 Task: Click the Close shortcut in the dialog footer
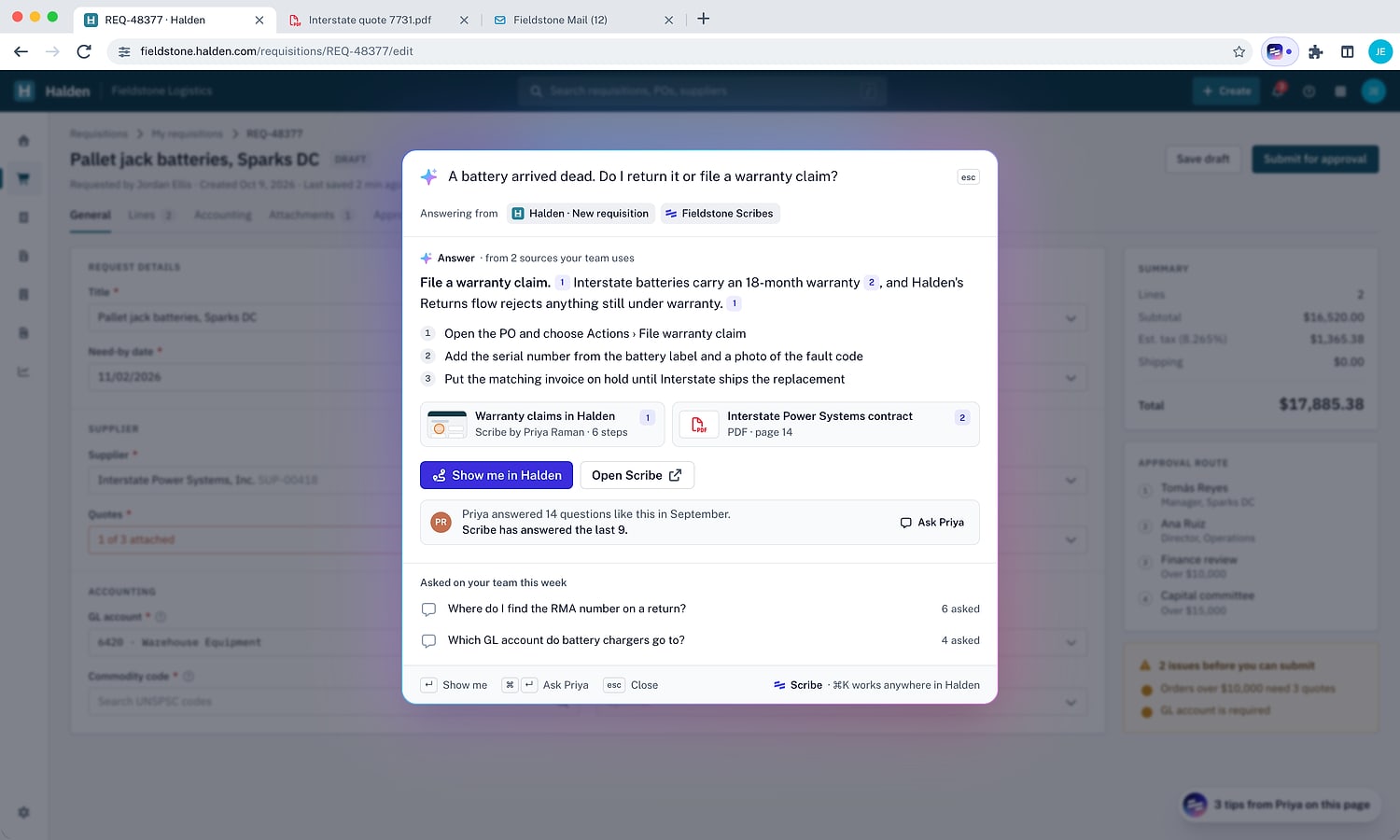click(x=631, y=685)
